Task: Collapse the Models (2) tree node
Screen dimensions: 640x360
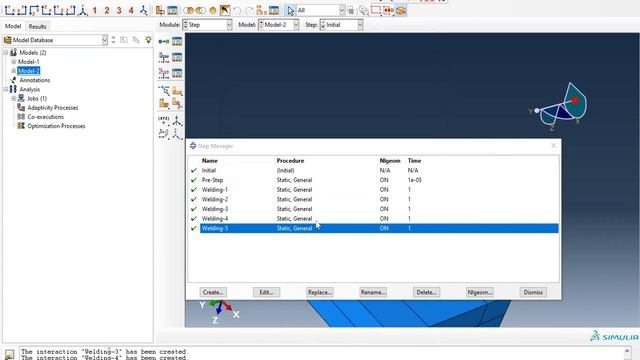Action: [x=6, y=52]
